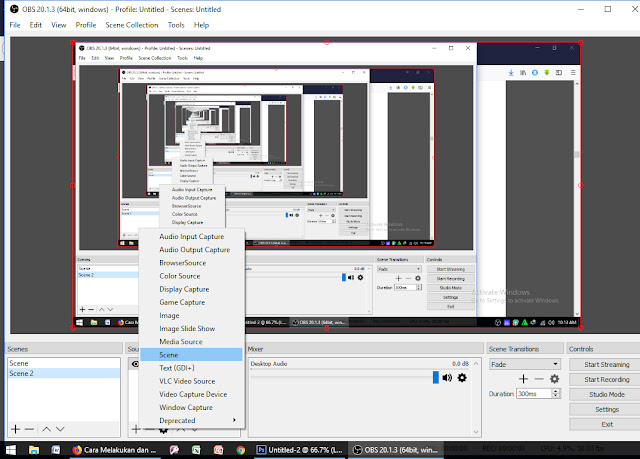Image resolution: width=640 pixels, height=459 pixels.
Task: Choose Media Source from the source menu
Action: tap(191, 341)
